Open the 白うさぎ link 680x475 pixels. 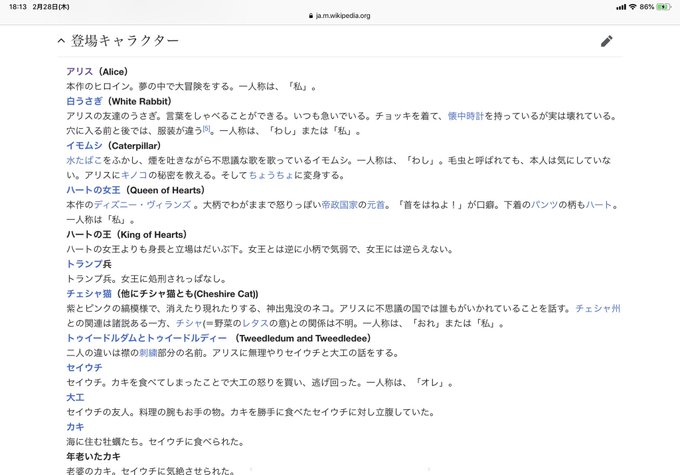pos(85,101)
